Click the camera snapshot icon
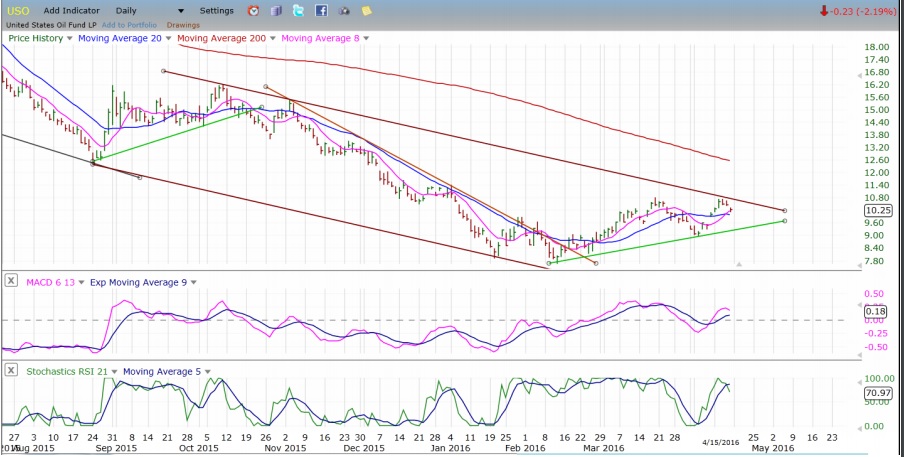This screenshot has height=457, width=904. click(x=344, y=11)
